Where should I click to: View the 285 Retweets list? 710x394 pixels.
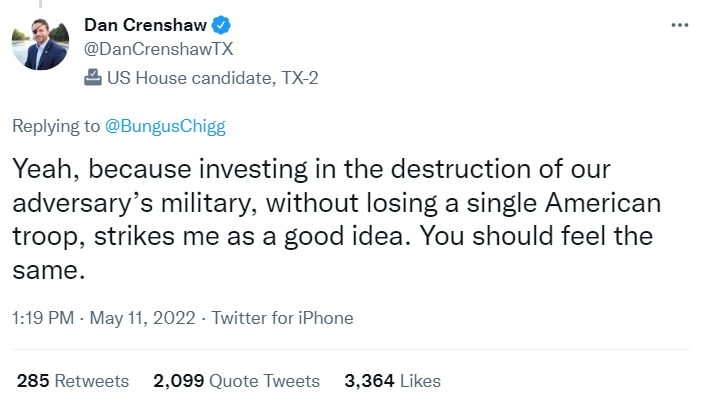[x=73, y=381]
